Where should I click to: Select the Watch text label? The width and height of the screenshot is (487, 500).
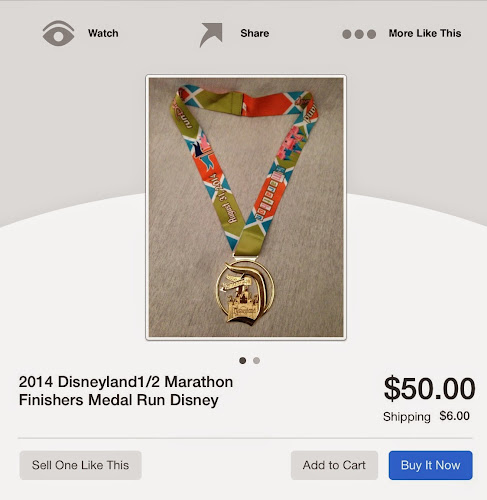tap(103, 33)
